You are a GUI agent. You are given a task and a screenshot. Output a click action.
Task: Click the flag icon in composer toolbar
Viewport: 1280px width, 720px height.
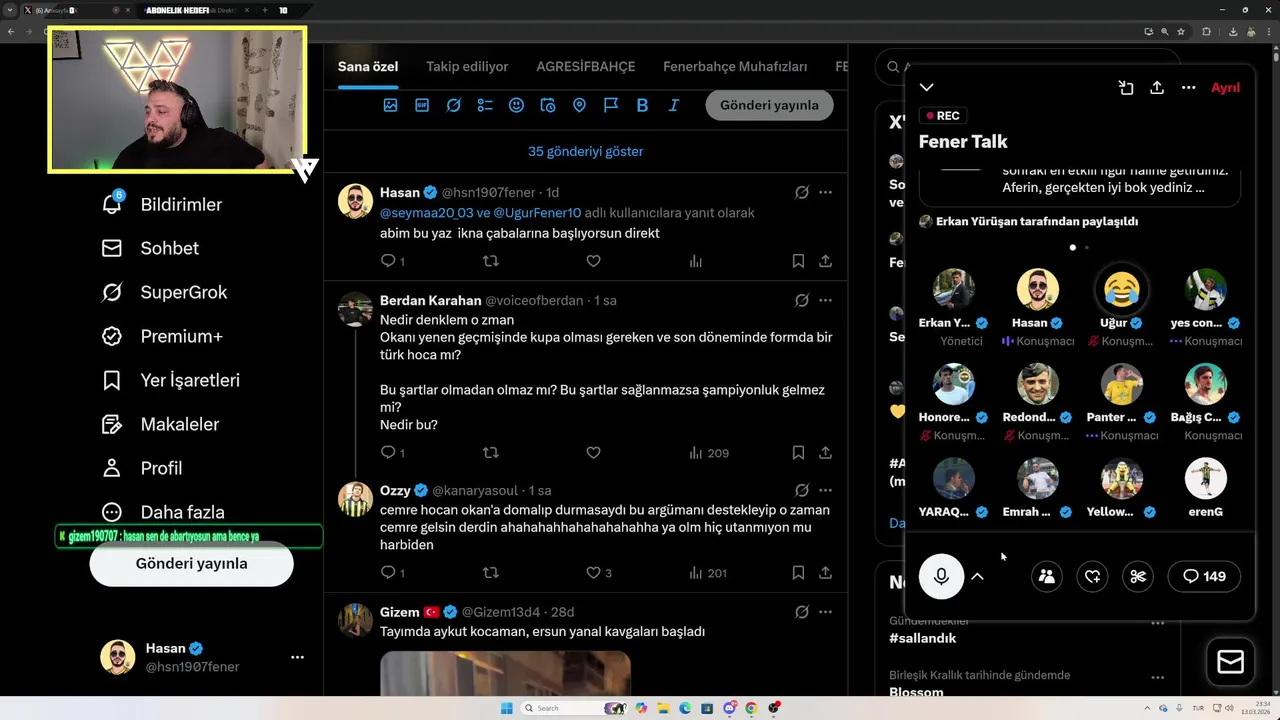pos(611,105)
